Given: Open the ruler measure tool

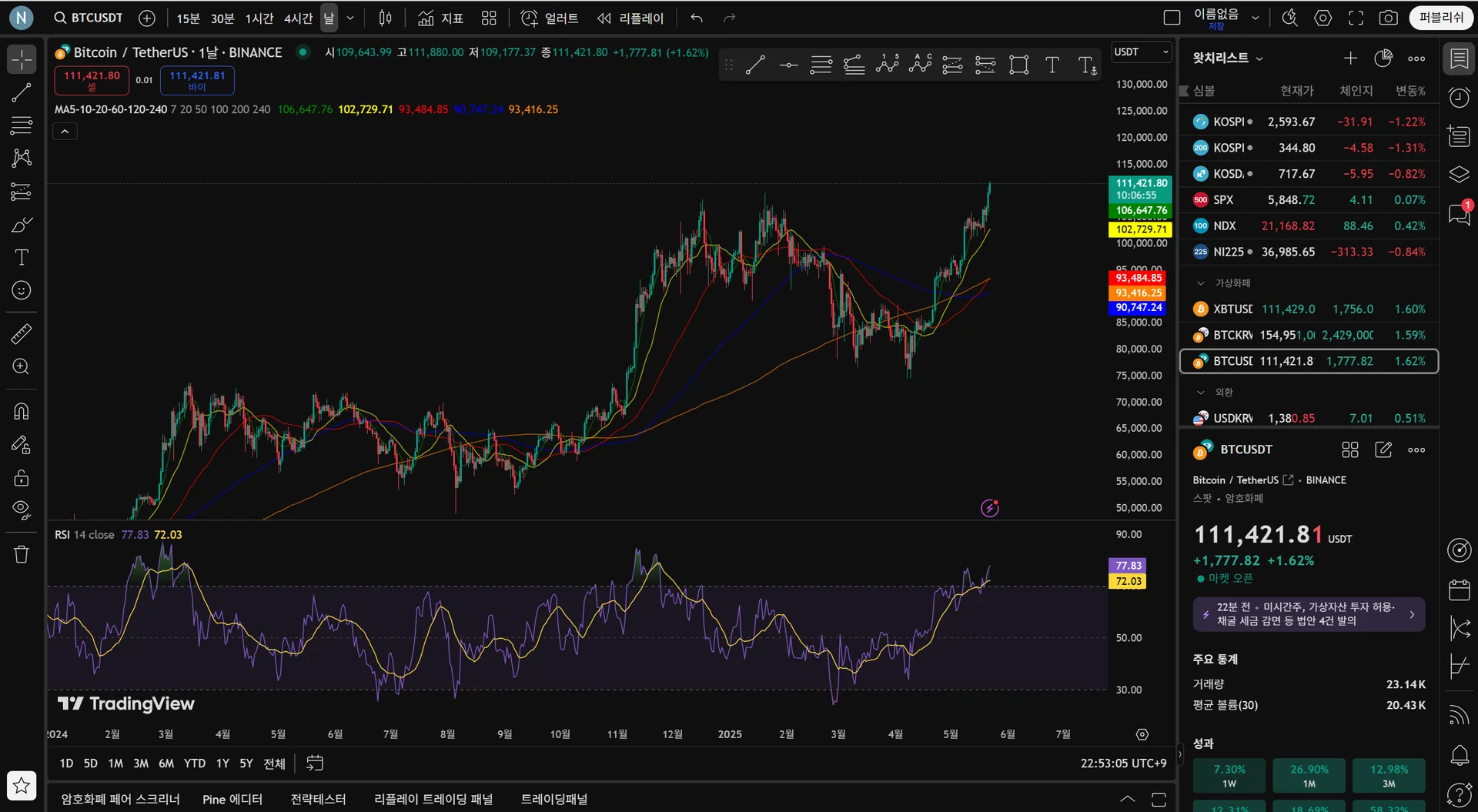Looking at the screenshot, I should pos(22,334).
